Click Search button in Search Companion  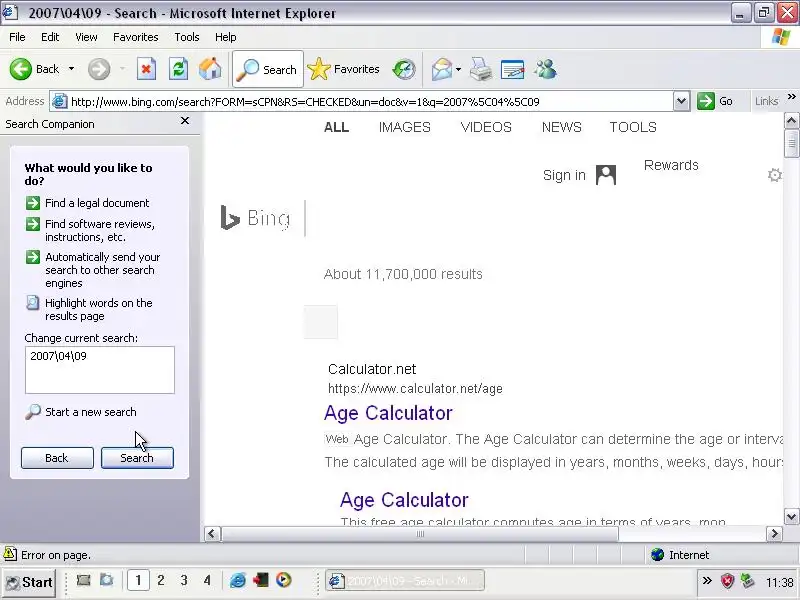coord(137,458)
